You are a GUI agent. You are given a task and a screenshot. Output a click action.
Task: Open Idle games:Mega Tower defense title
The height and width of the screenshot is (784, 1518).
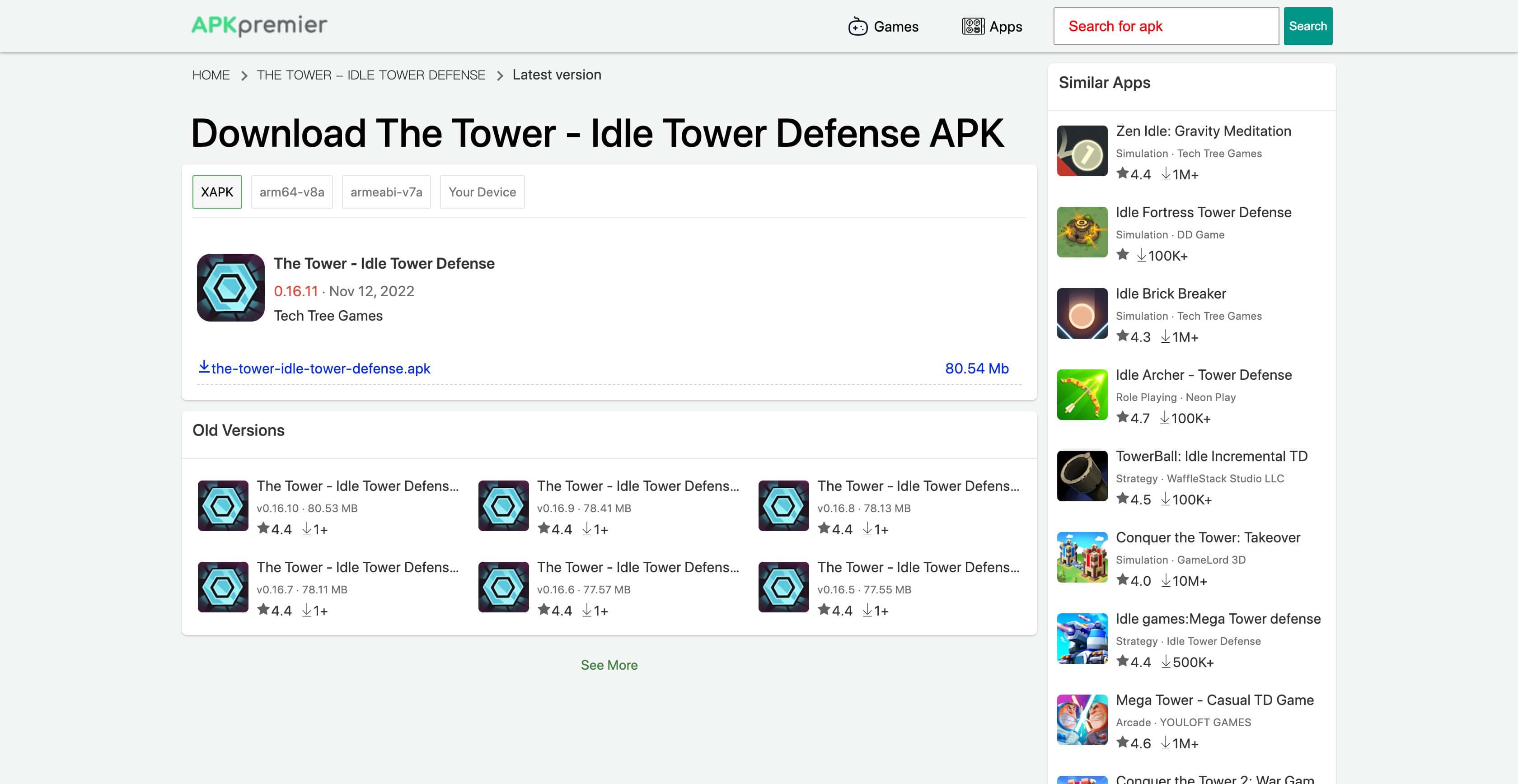pos(1218,619)
